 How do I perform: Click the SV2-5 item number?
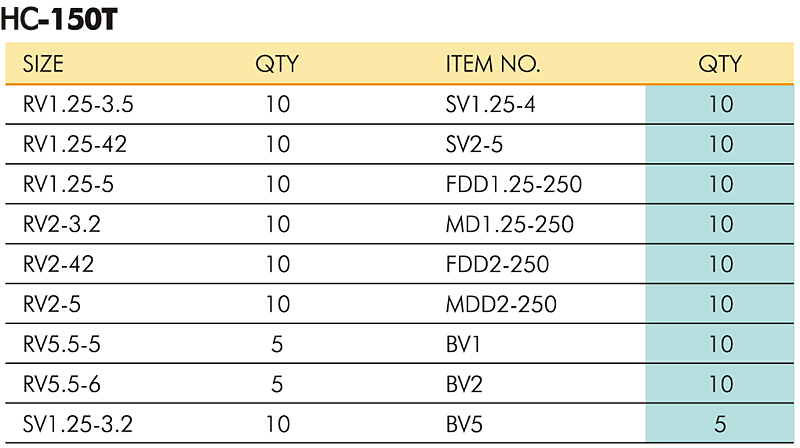(474, 144)
